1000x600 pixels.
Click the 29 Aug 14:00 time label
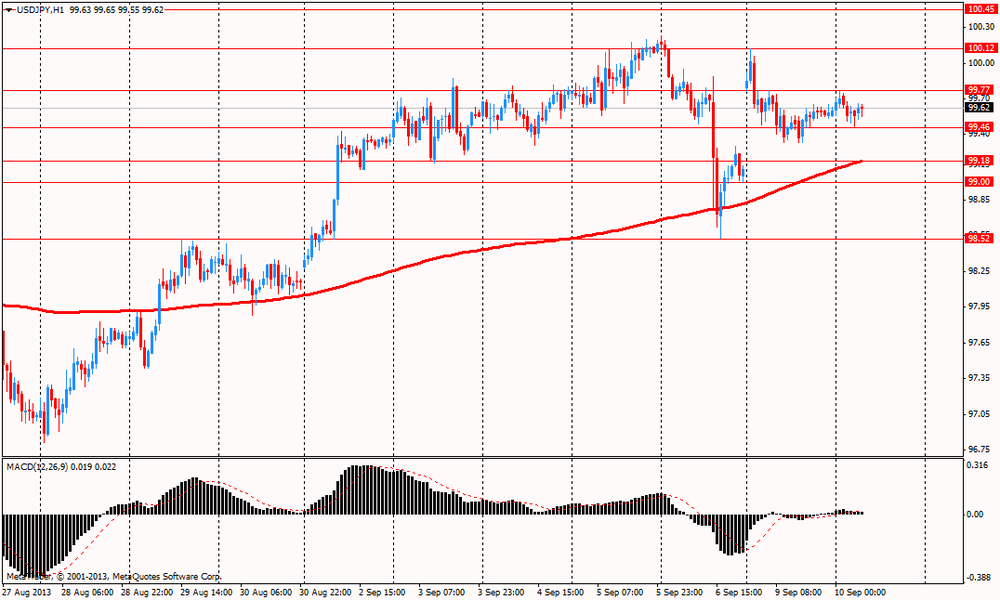tap(207, 592)
